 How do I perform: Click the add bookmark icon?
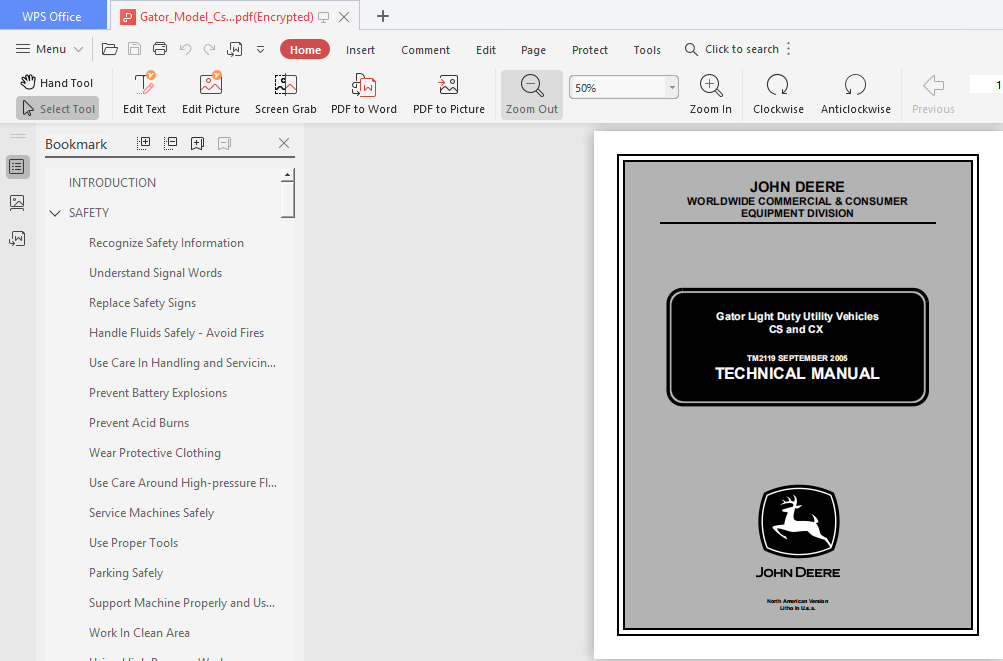197,143
